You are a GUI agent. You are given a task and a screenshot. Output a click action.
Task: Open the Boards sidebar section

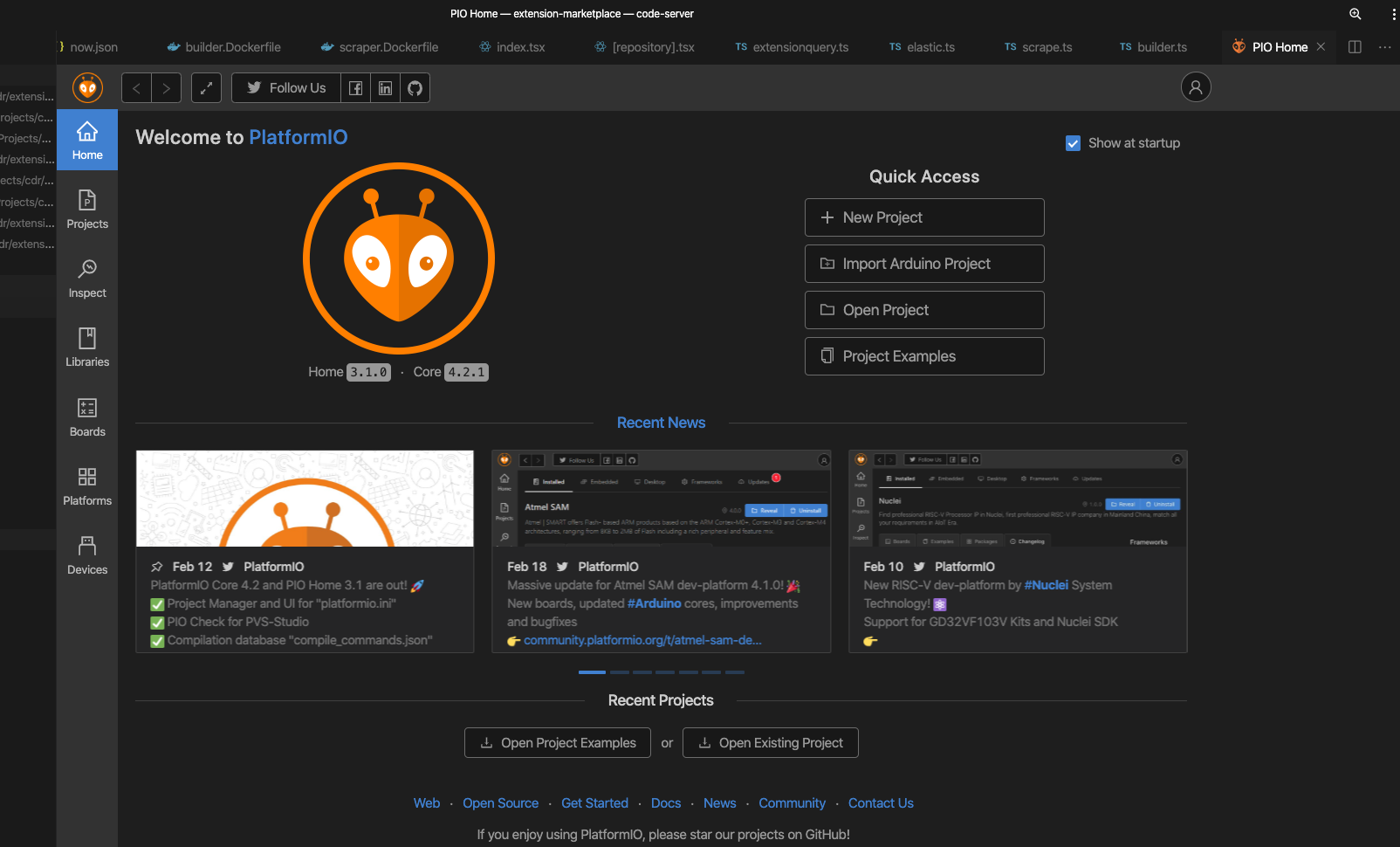[87, 417]
